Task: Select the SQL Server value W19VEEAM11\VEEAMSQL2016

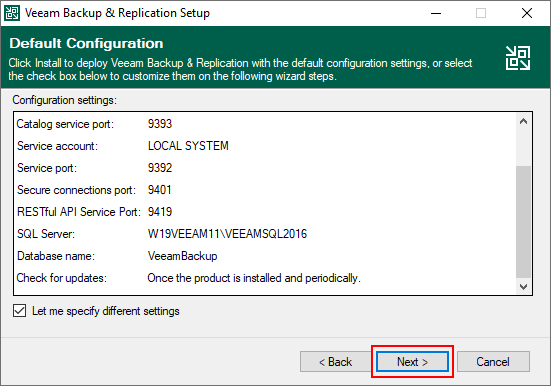Action: (x=227, y=234)
